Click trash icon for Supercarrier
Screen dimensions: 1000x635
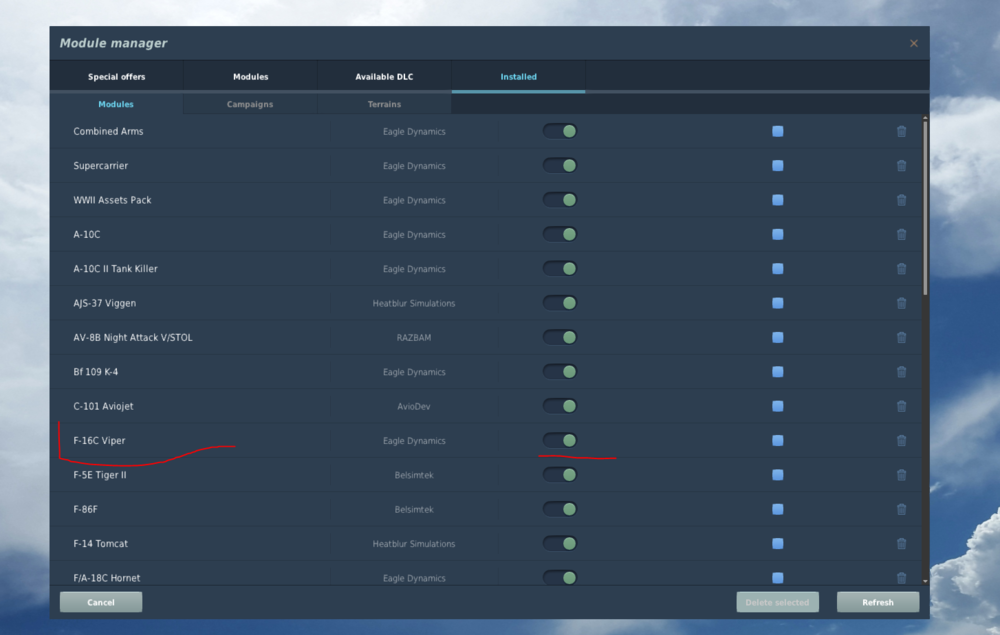pyautogui.click(x=901, y=166)
